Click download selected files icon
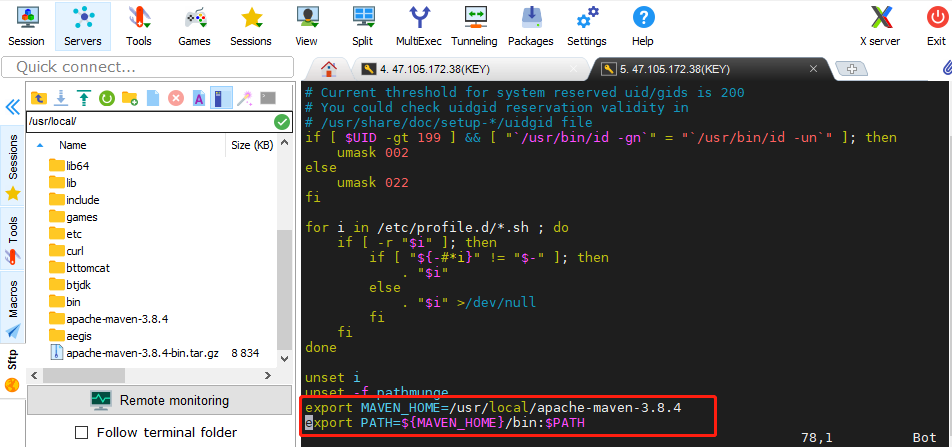This screenshot has width=952, height=447. [61, 98]
